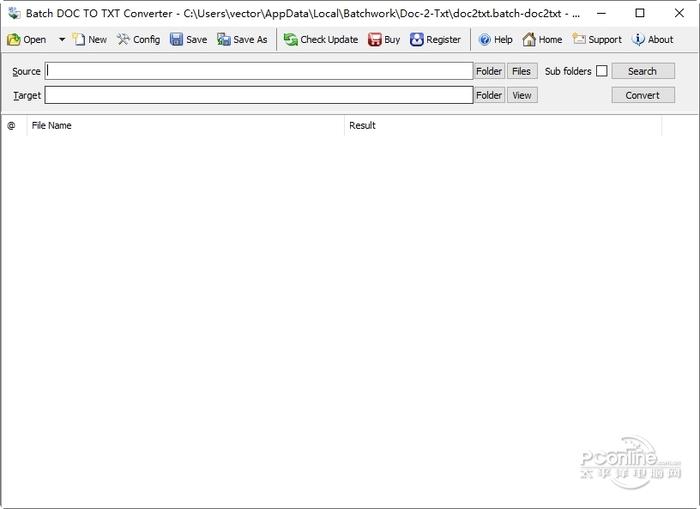Choose Save As in toolbar
Image resolution: width=700 pixels, height=509 pixels.
[242, 40]
